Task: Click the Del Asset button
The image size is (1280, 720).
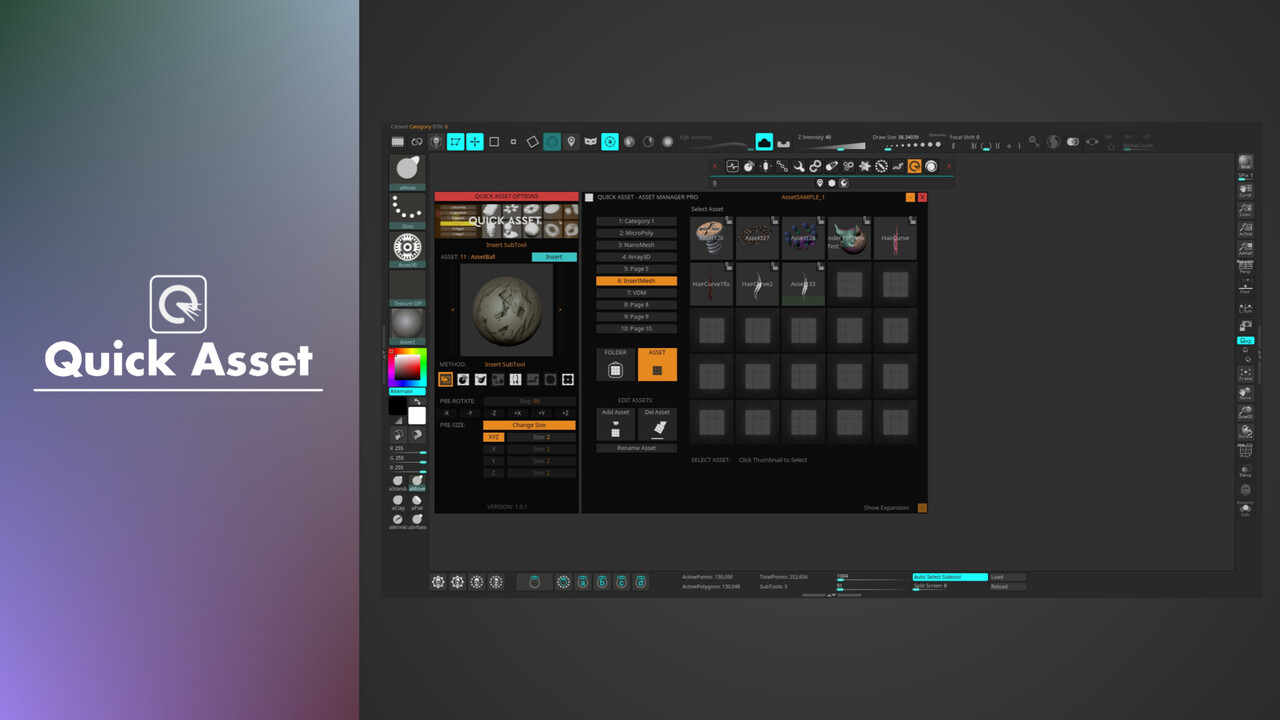Action: click(657, 424)
